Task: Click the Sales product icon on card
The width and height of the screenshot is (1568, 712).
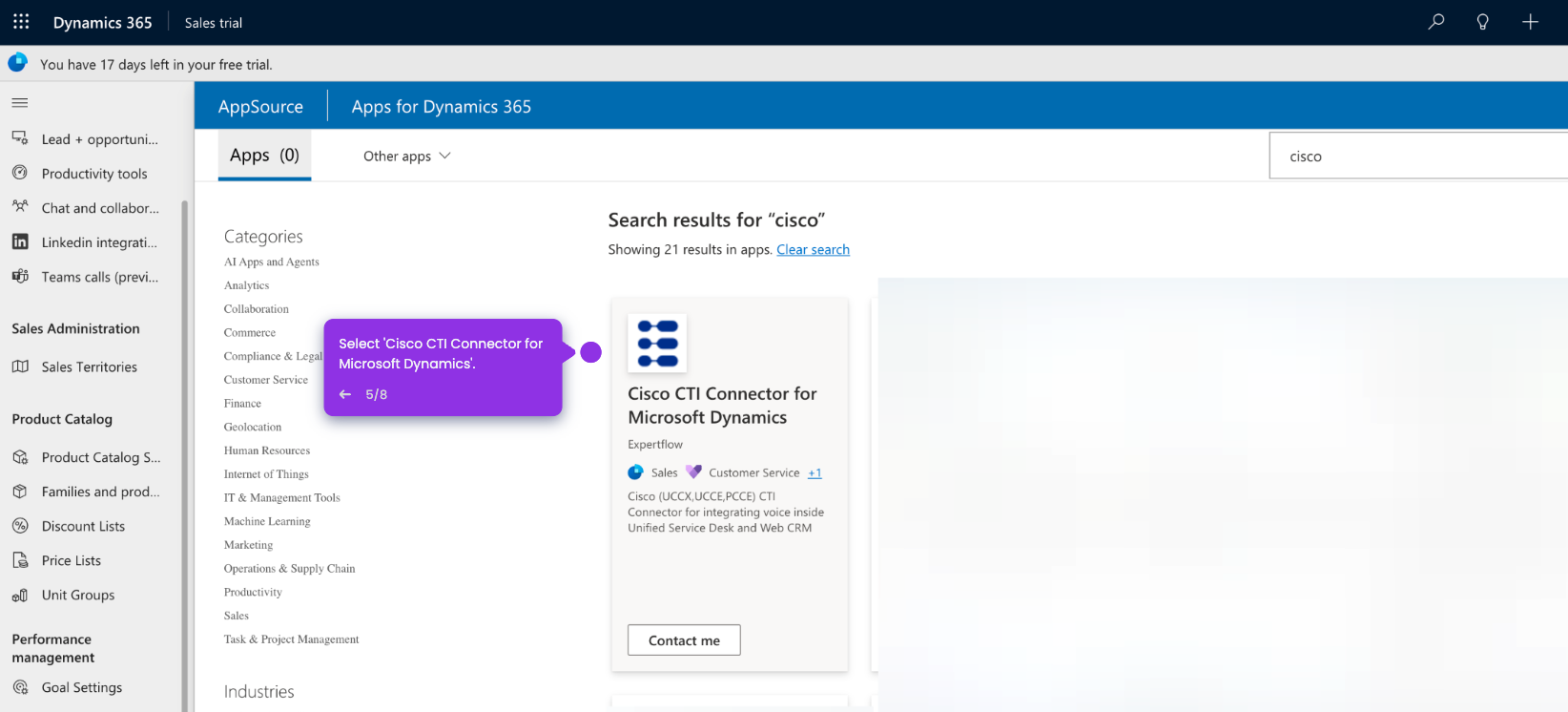Action: (635, 472)
